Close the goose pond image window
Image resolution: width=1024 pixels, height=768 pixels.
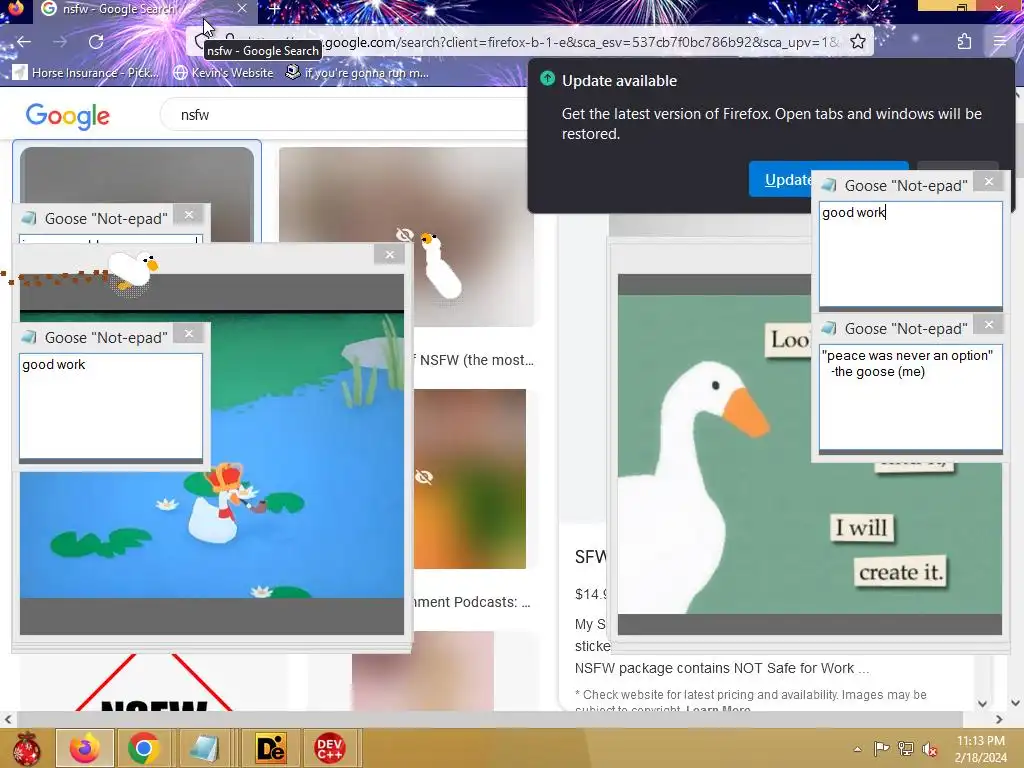(x=389, y=255)
